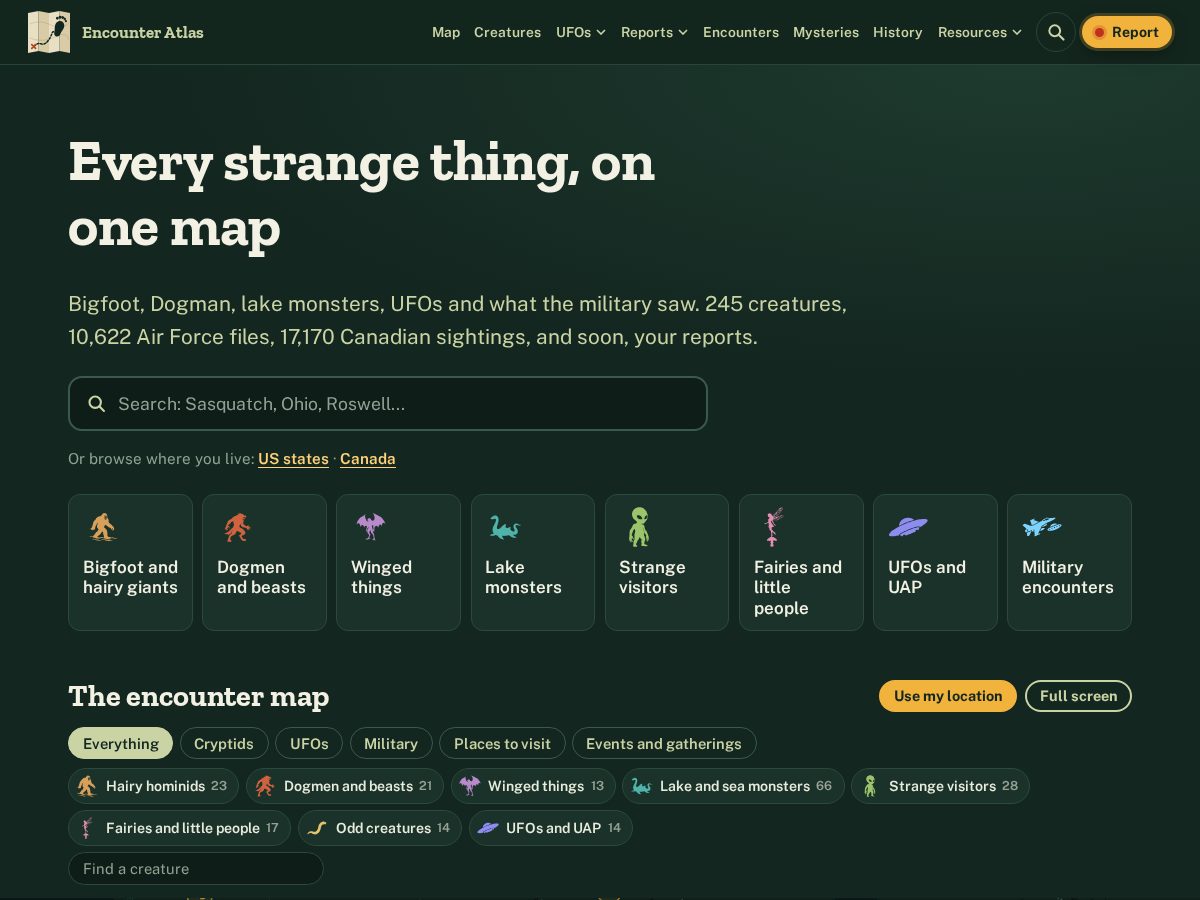1200x900 pixels.
Task: Toggle the Fairies and little people filter chip
Action: click(179, 828)
